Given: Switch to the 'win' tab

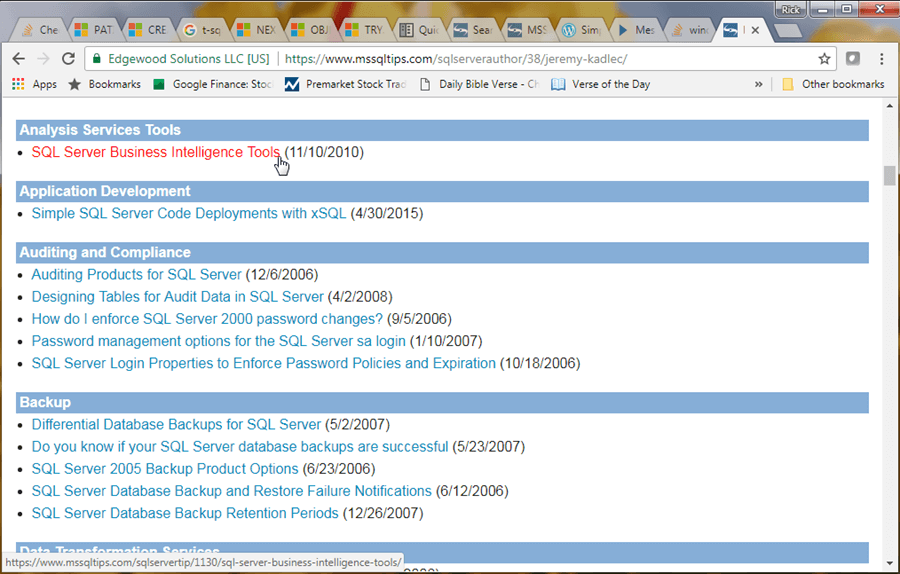Looking at the screenshot, I should (688, 30).
